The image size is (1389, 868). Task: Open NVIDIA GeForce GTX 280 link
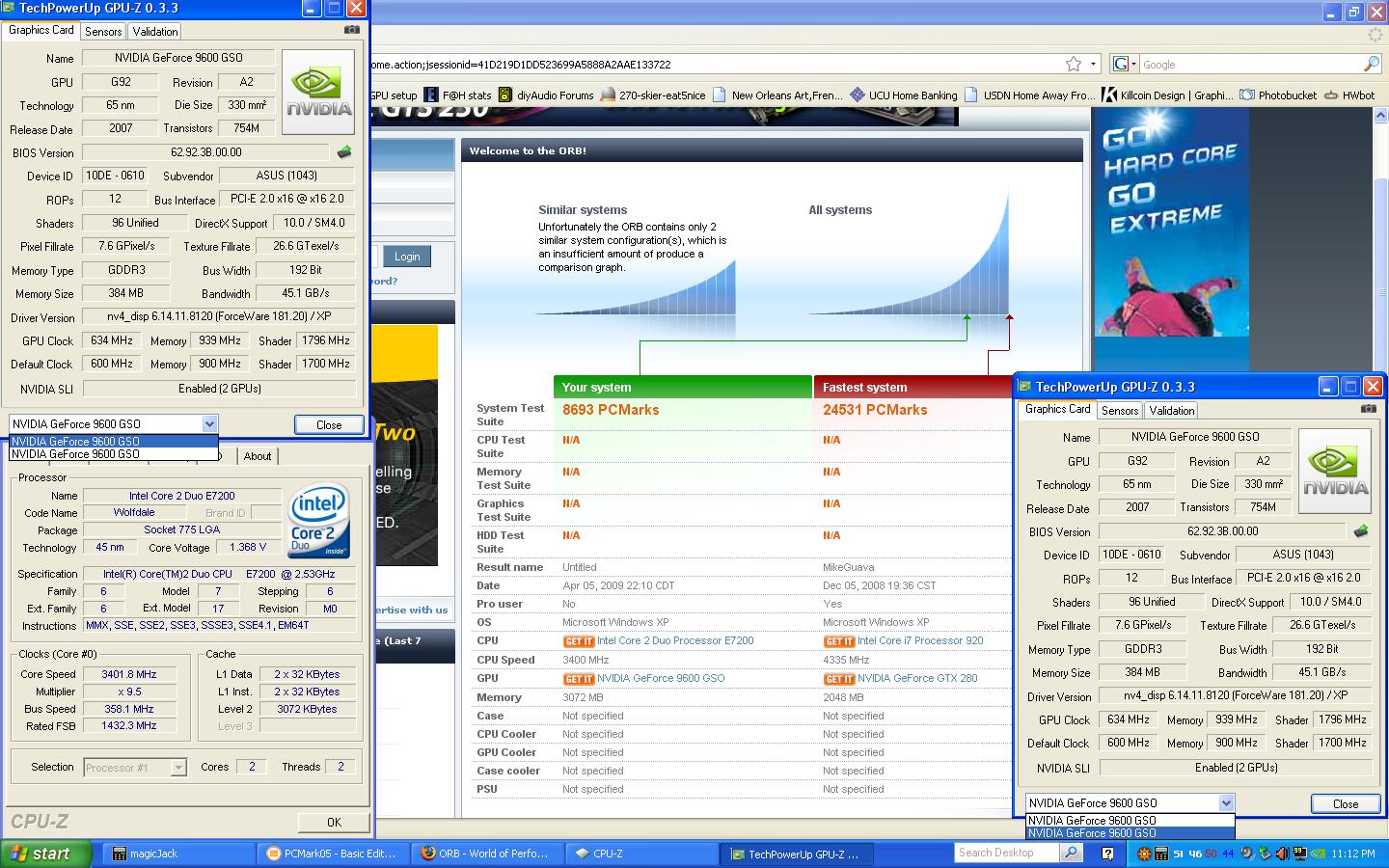coord(917,678)
